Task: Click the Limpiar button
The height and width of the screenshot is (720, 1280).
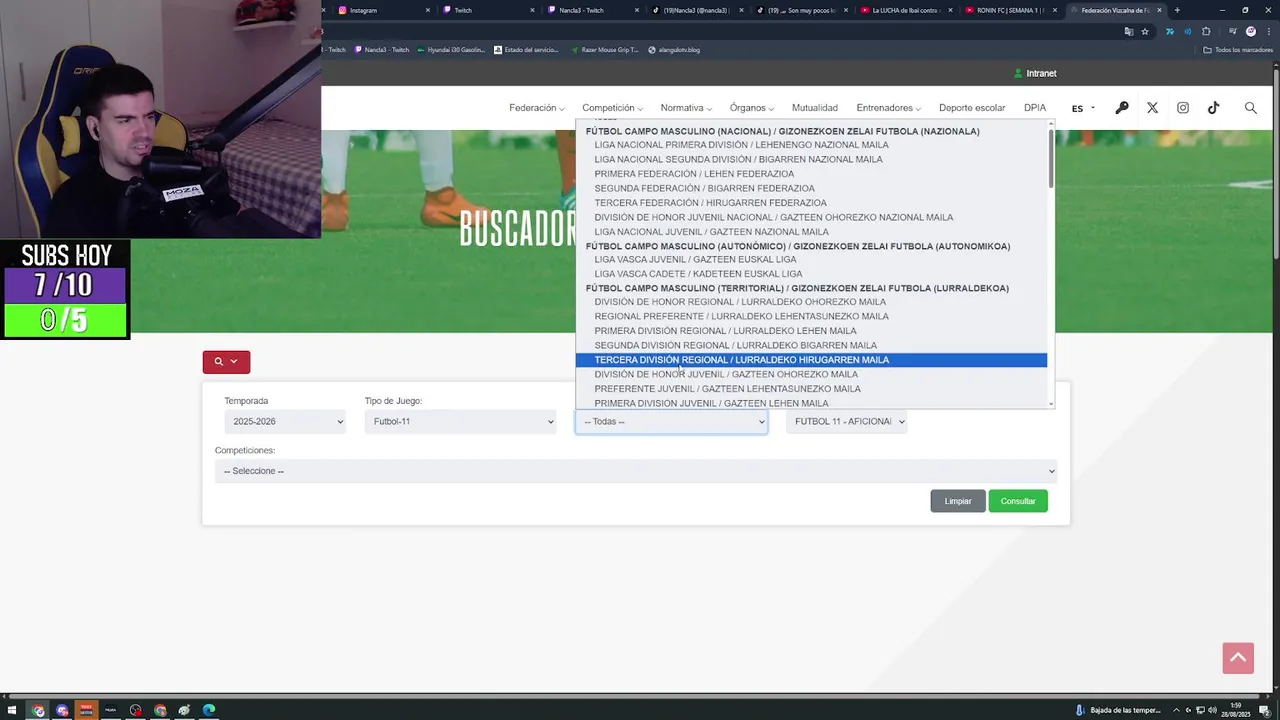Action: [958, 501]
